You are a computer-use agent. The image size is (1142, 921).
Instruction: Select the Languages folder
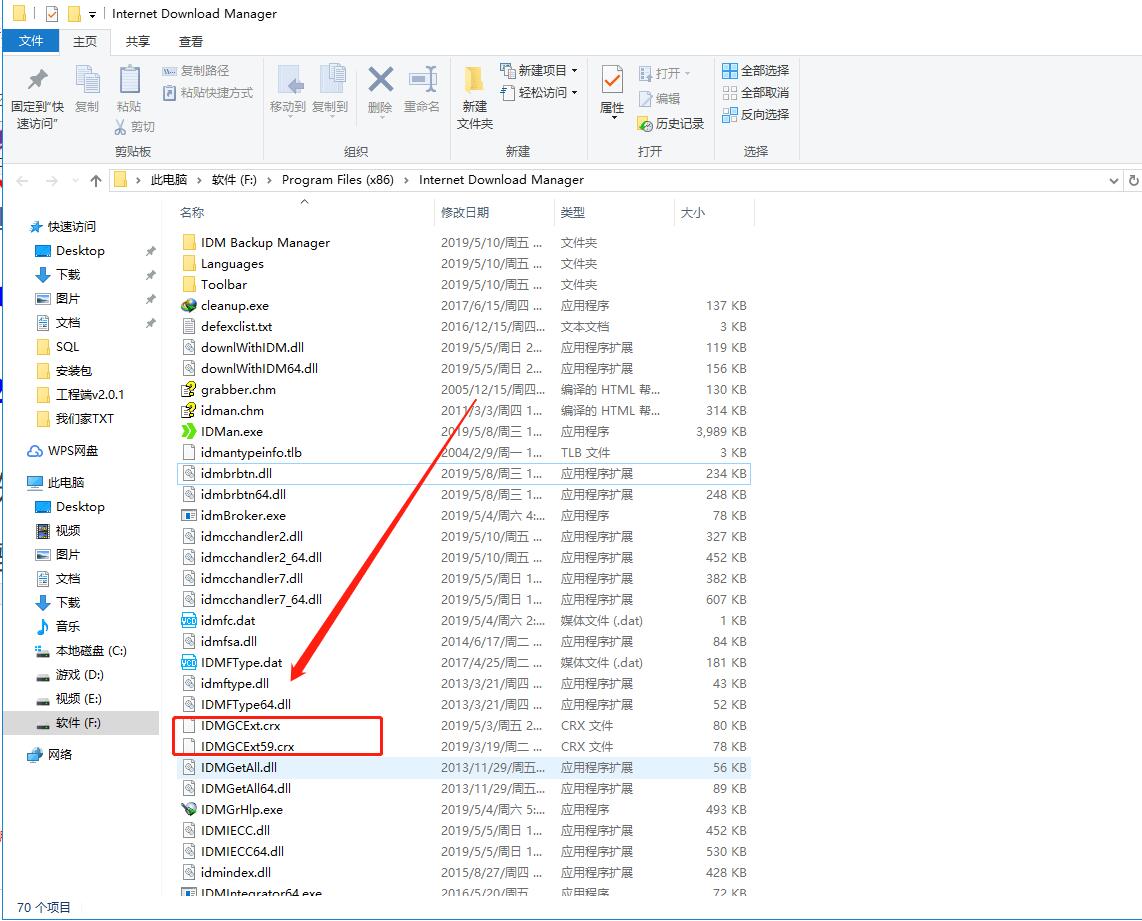[x=232, y=264]
